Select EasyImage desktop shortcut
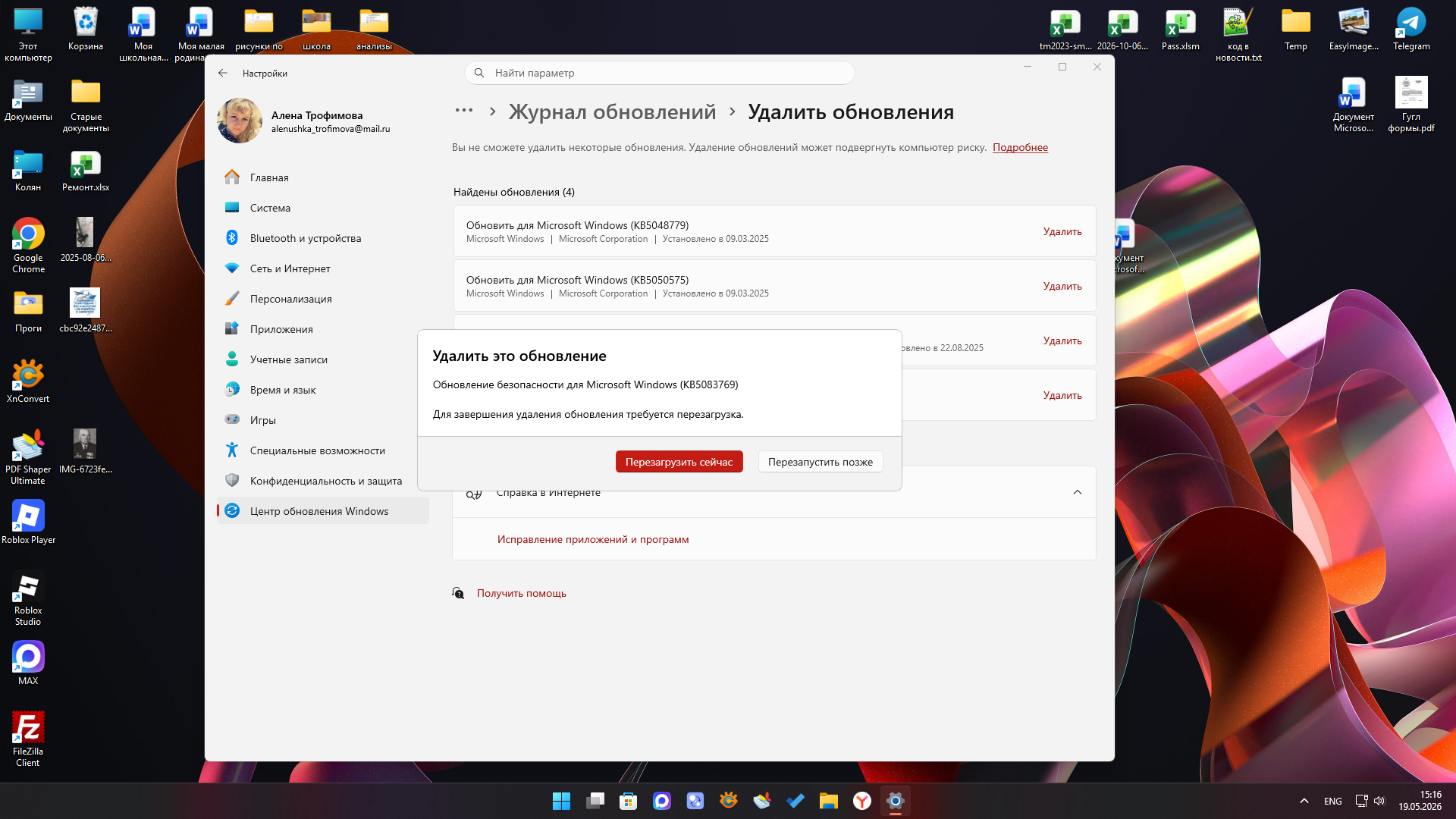Screen dimensions: 1456x819 [x=1354, y=30]
